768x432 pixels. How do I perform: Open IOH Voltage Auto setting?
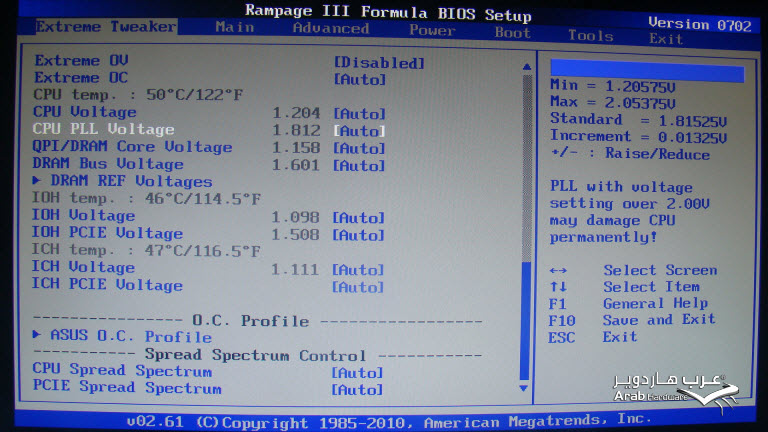click(359, 217)
